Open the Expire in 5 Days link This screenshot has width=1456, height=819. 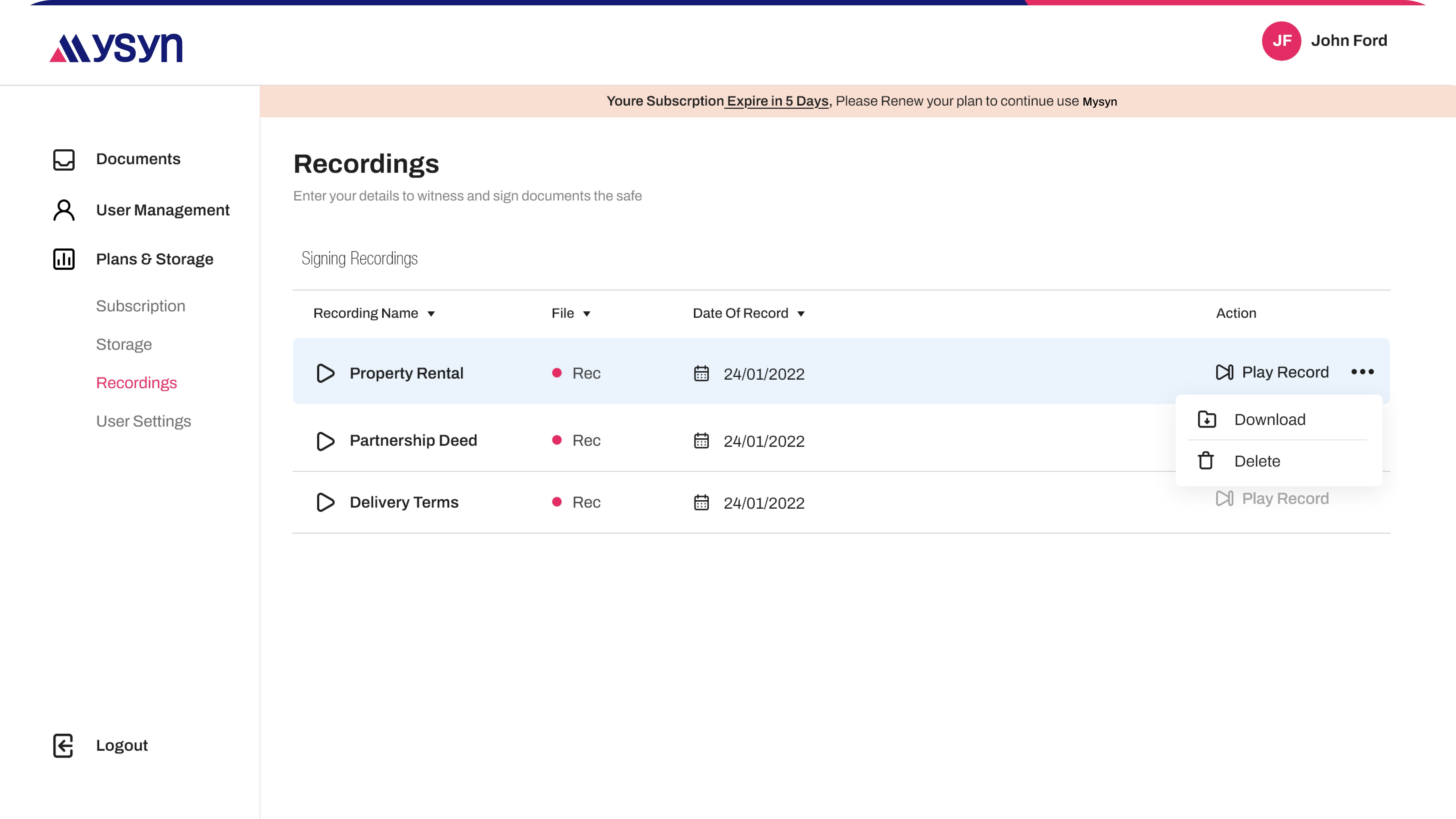(x=777, y=101)
